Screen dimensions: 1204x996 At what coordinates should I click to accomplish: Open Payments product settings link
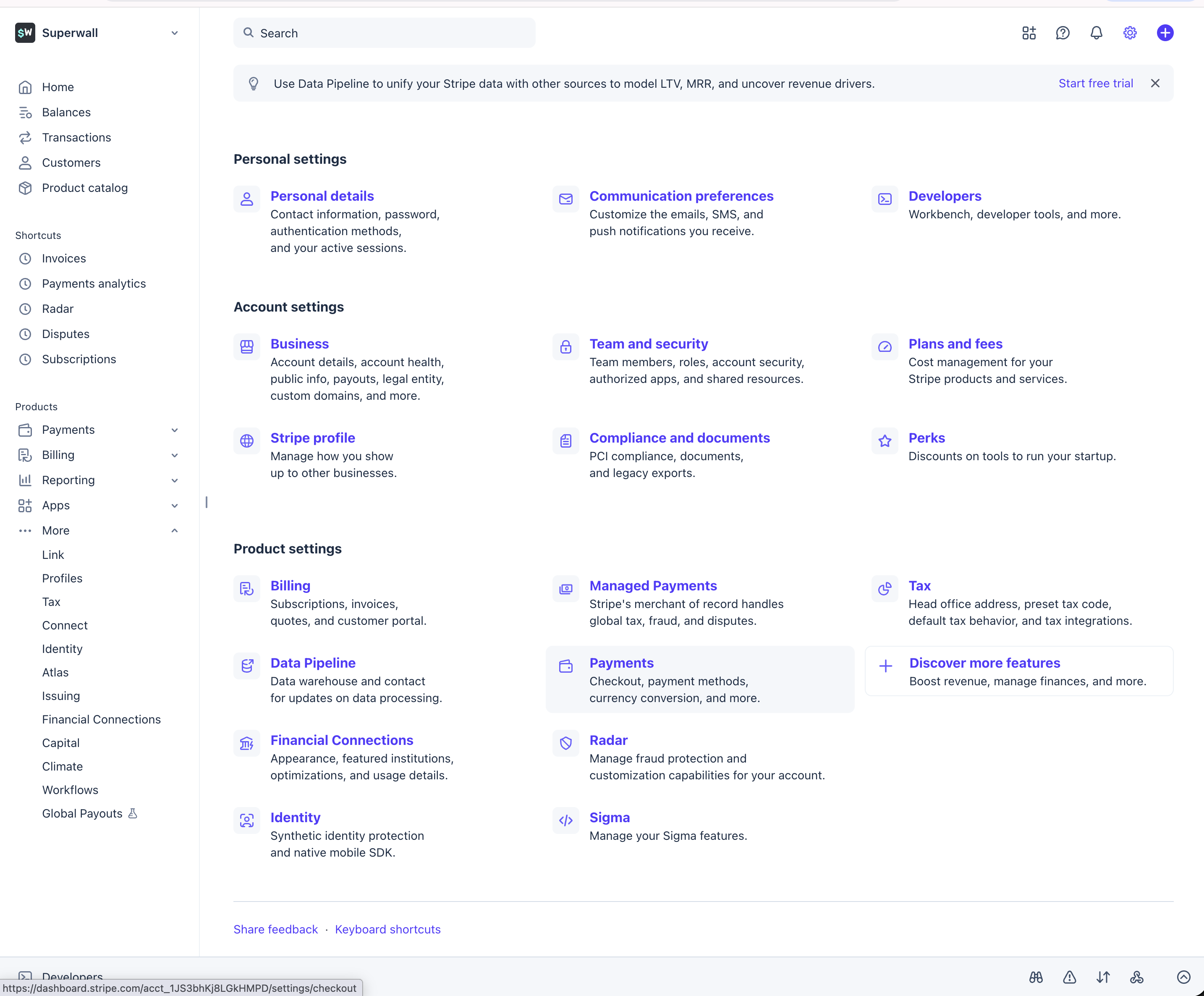pyautogui.click(x=621, y=663)
